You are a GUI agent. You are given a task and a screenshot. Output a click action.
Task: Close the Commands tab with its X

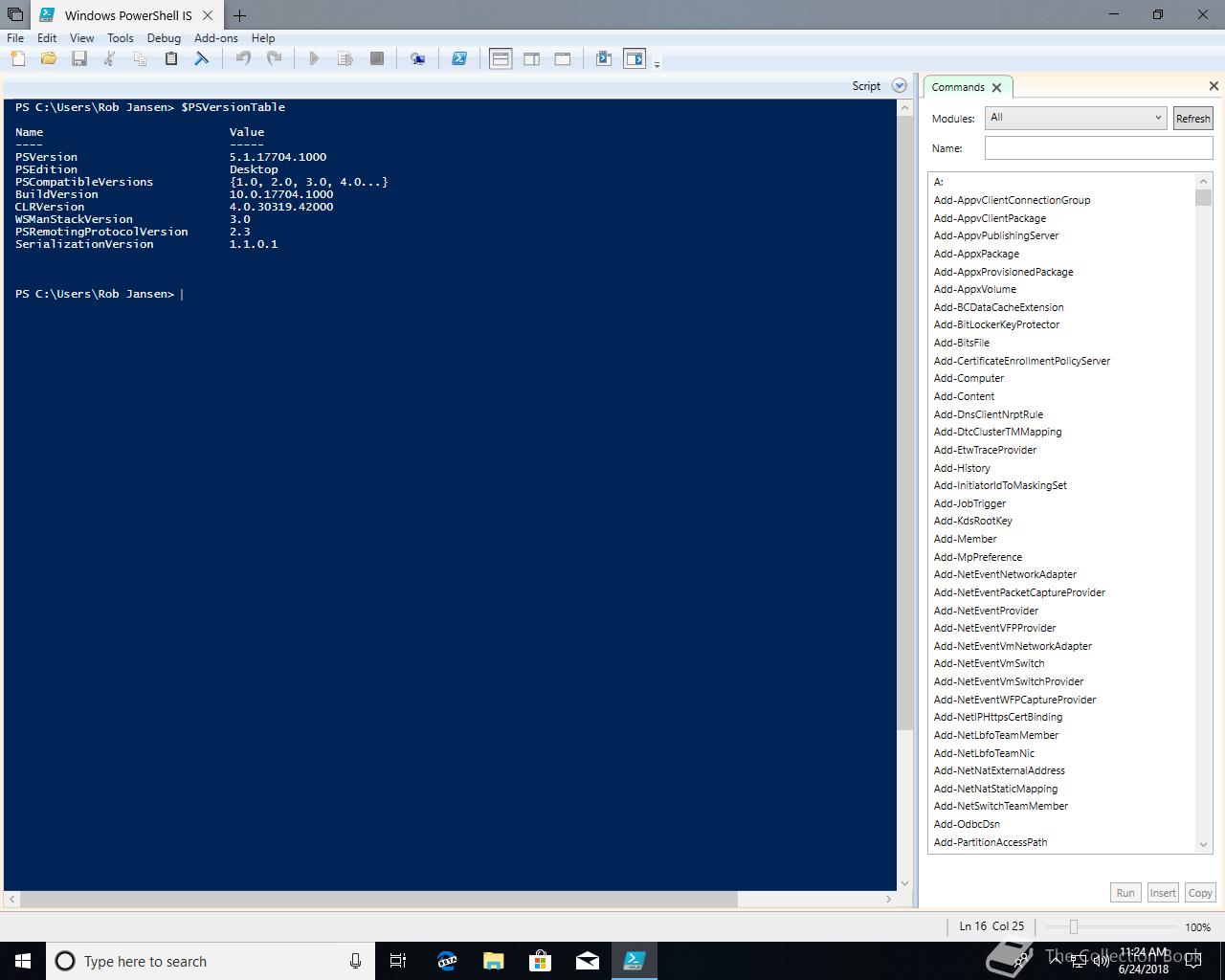coord(996,87)
